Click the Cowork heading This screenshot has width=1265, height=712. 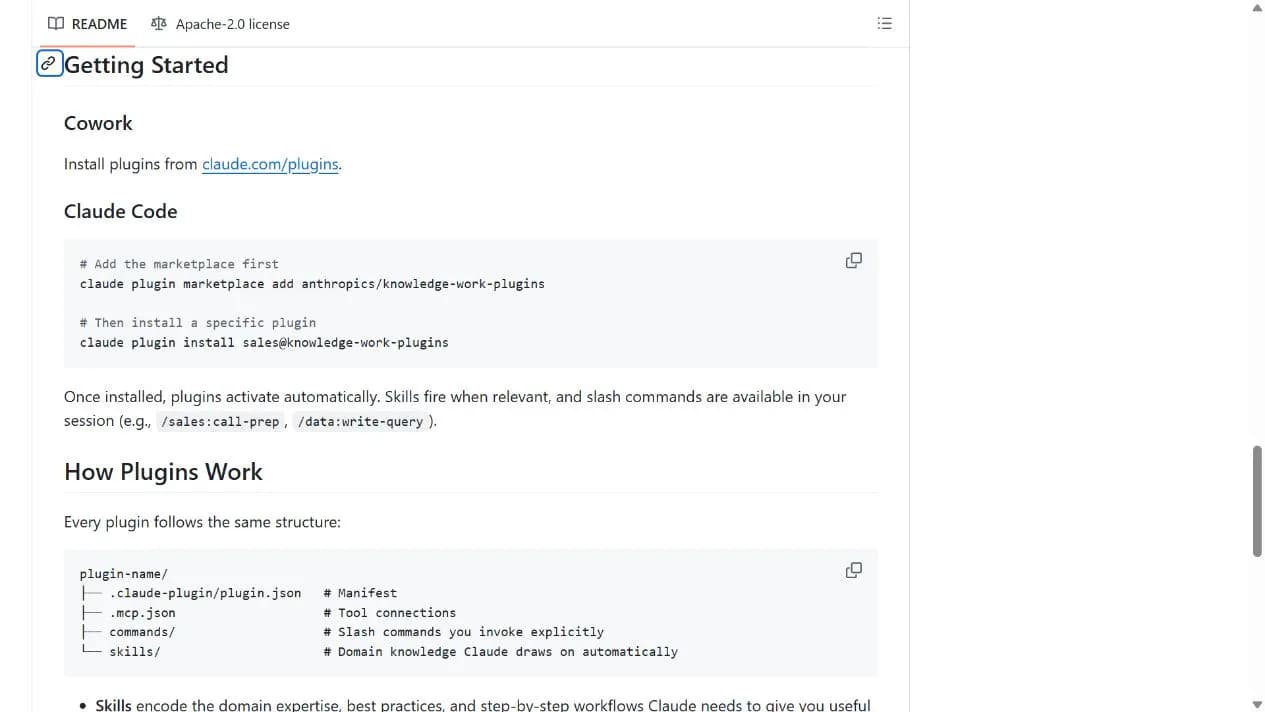pyautogui.click(x=98, y=123)
